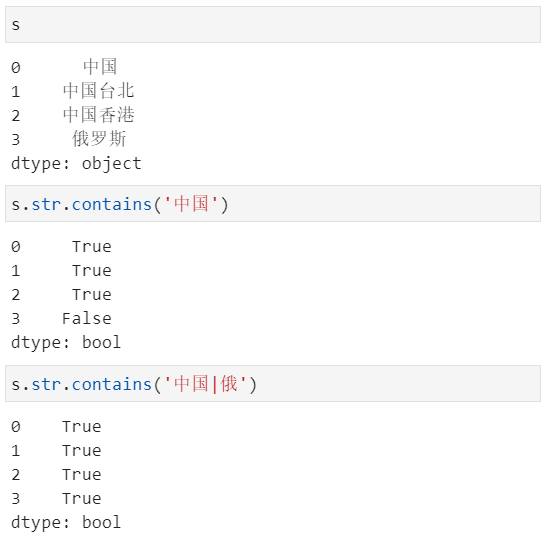Click the 俄罗斯 output value
547x534 pixels.
click(x=99, y=139)
